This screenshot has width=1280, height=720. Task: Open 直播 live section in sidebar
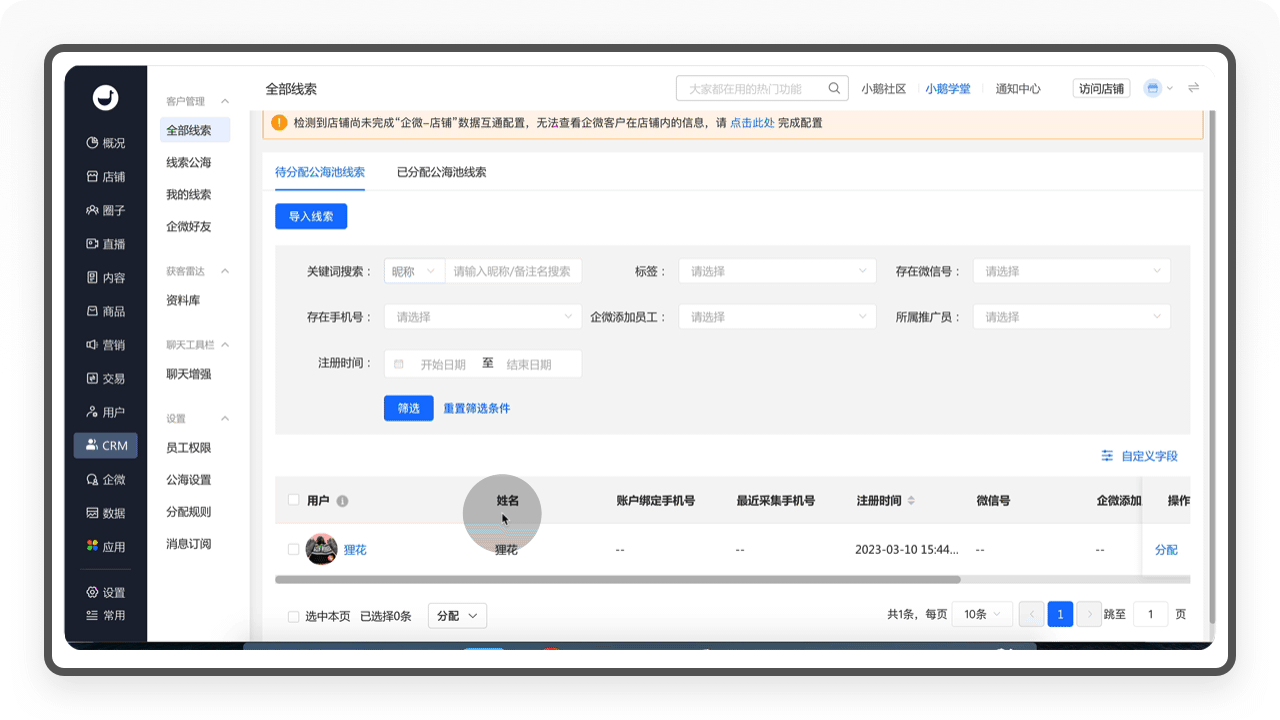coord(106,244)
